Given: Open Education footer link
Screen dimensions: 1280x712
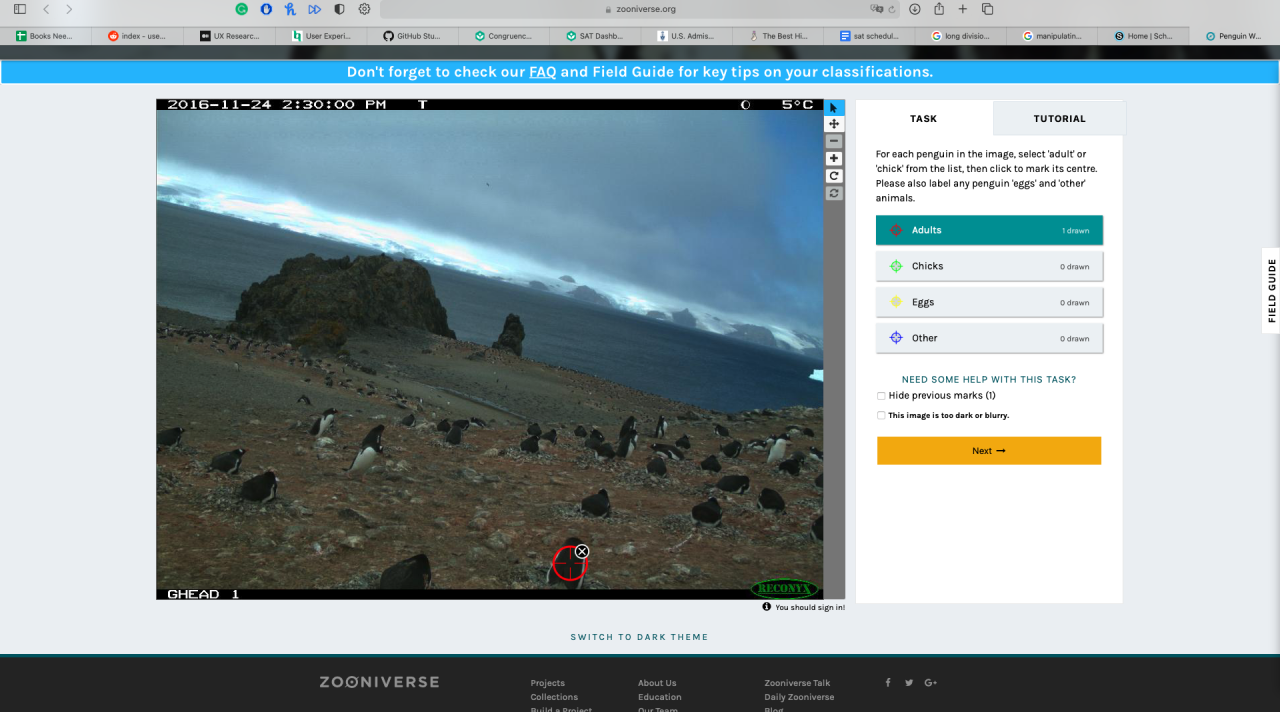Looking at the screenshot, I should (x=660, y=697).
